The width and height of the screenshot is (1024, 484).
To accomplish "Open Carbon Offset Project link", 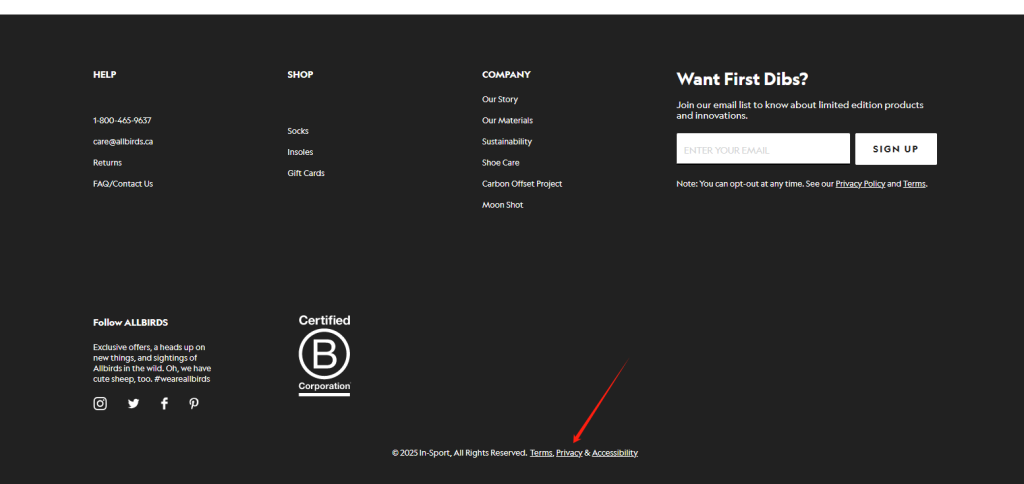I will [x=522, y=184].
